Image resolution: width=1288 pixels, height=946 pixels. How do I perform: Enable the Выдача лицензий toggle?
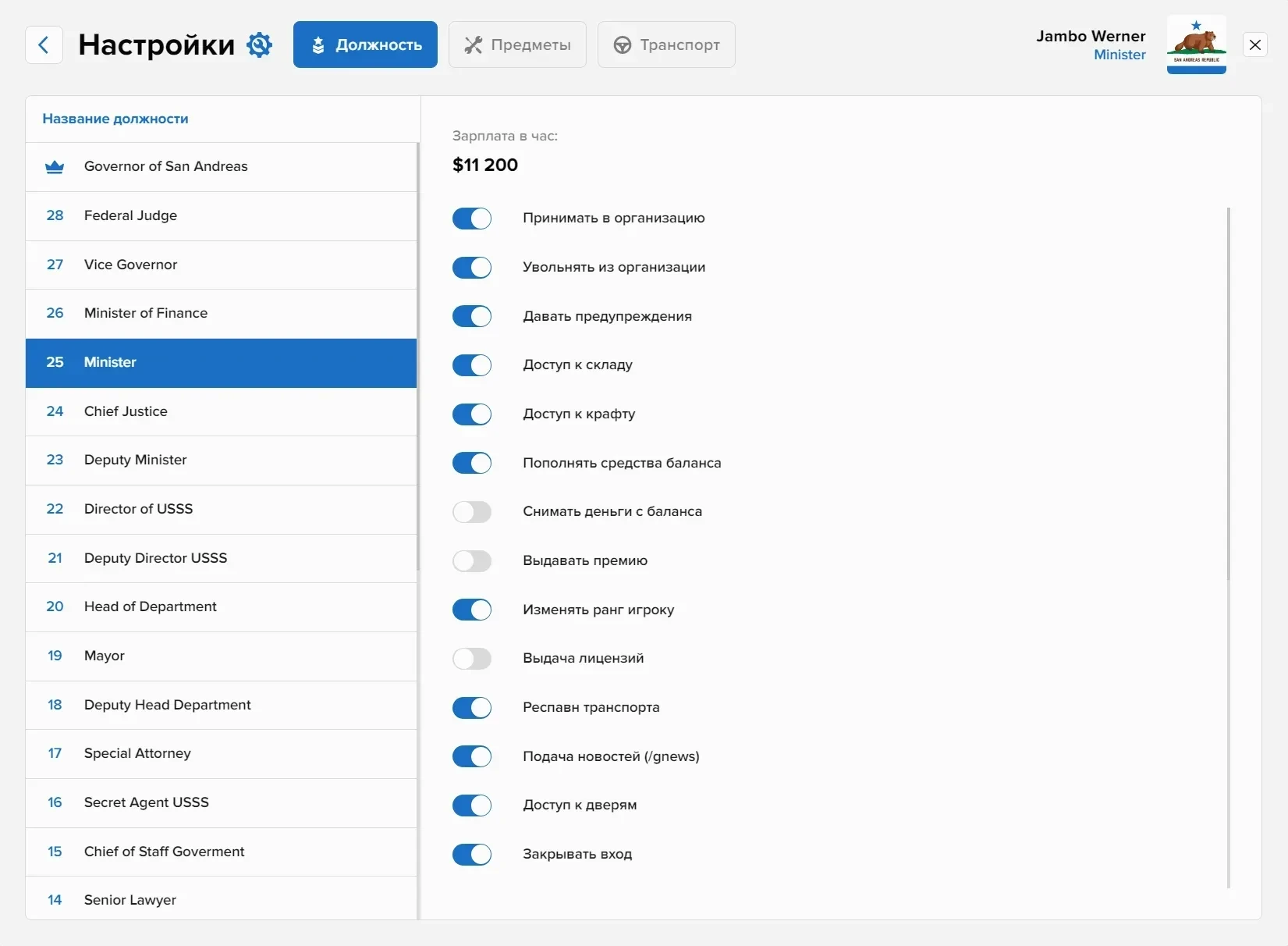[x=472, y=659]
